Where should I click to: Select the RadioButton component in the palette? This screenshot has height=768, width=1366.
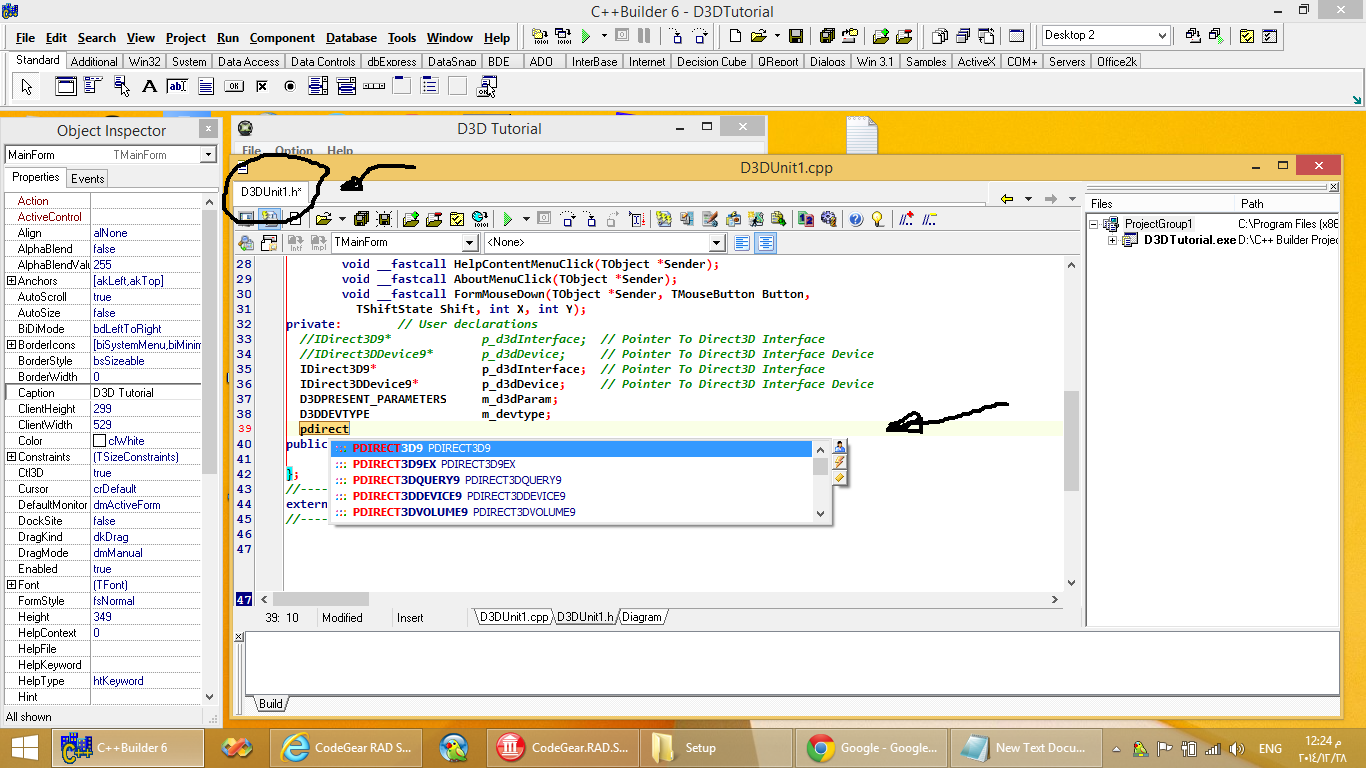(290, 86)
